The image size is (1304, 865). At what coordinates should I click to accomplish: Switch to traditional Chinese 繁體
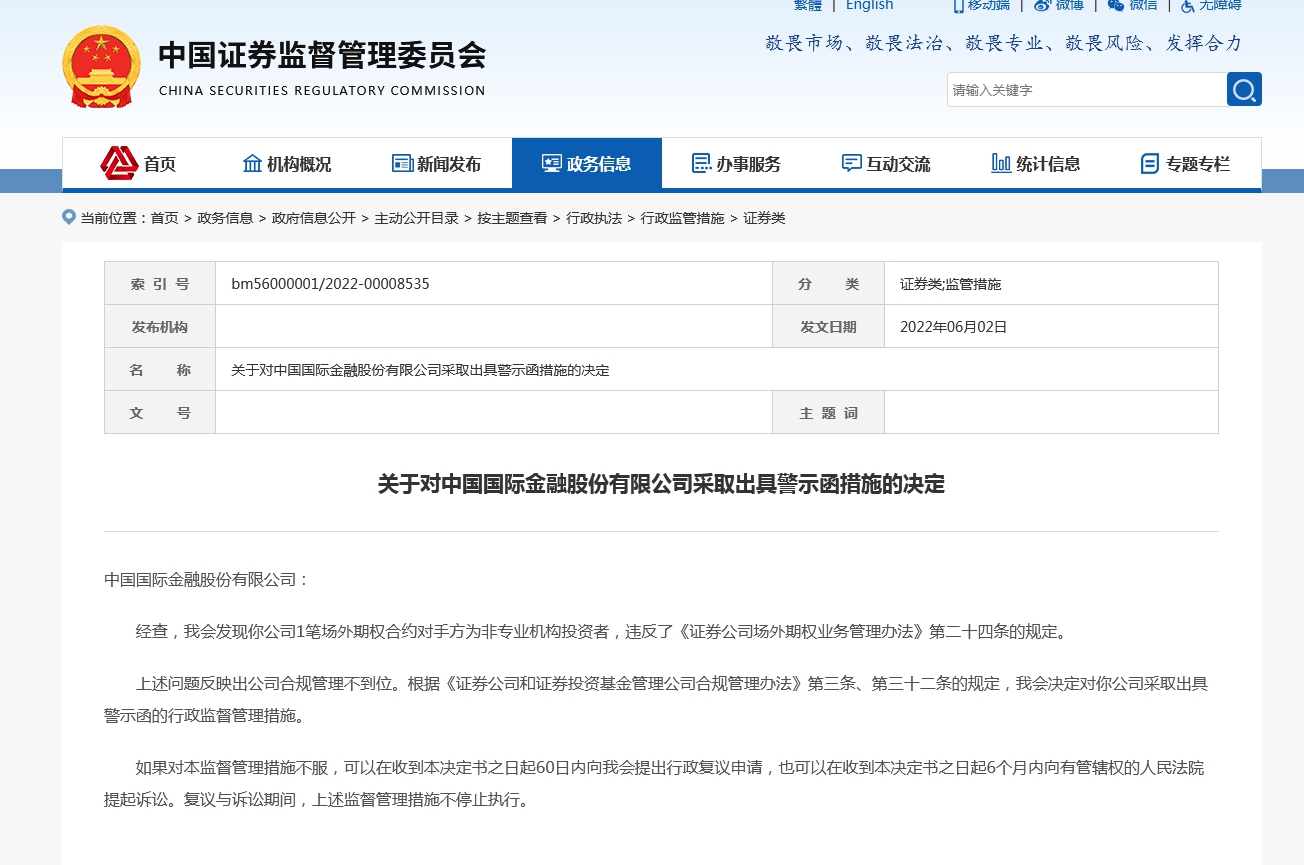808,5
